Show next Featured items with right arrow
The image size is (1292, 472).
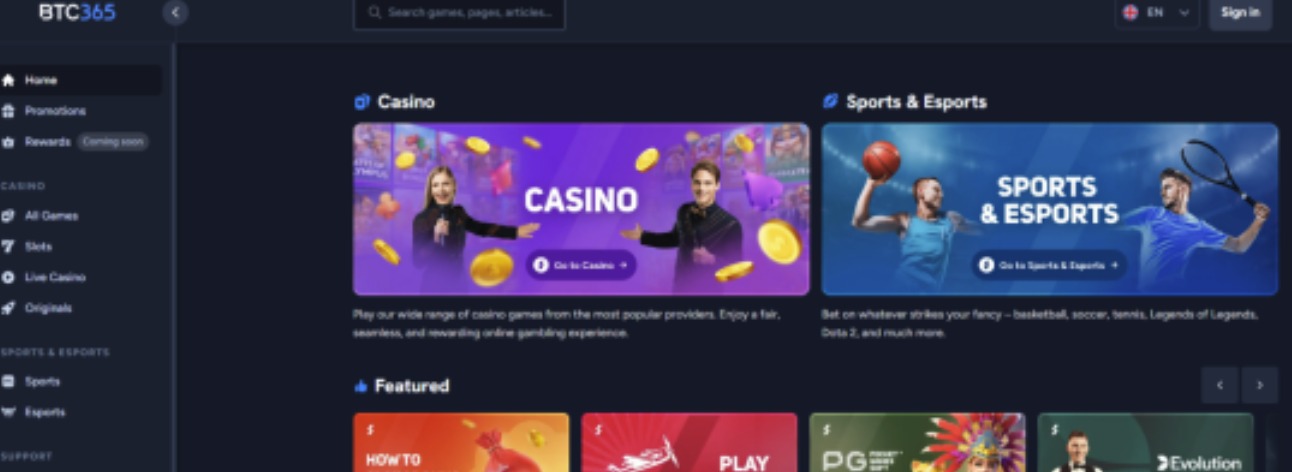[1260, 385]
